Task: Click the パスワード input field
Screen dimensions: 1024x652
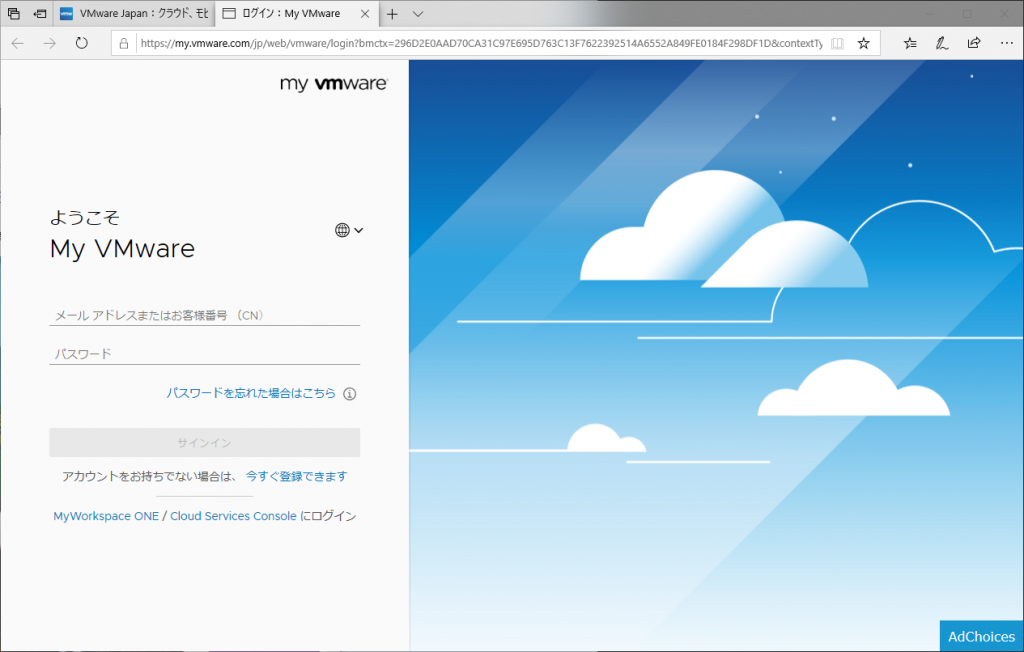Action: [x=204, y=354]
